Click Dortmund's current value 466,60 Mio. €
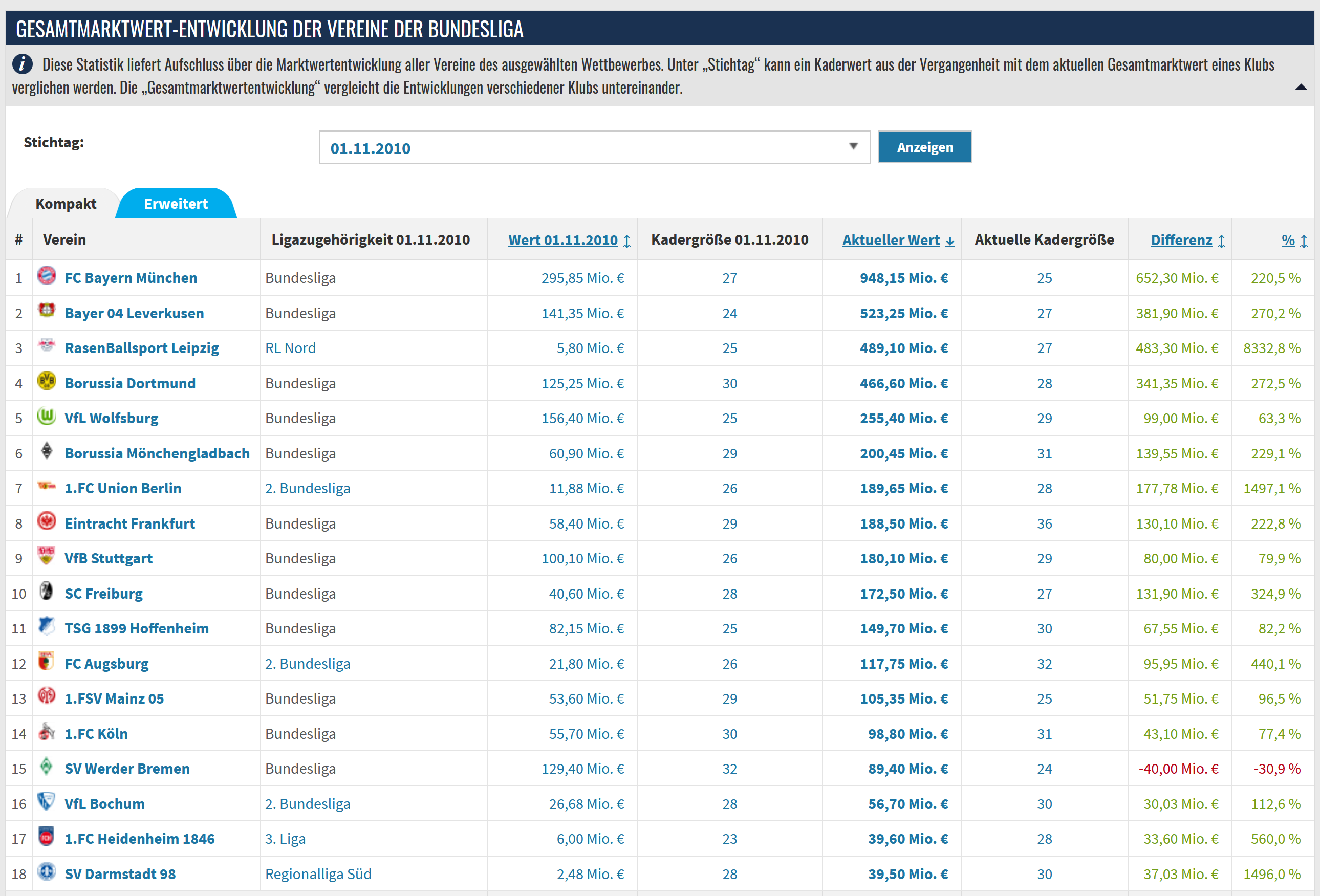The height and width of the screenshot is (896, 1320). 904,383
